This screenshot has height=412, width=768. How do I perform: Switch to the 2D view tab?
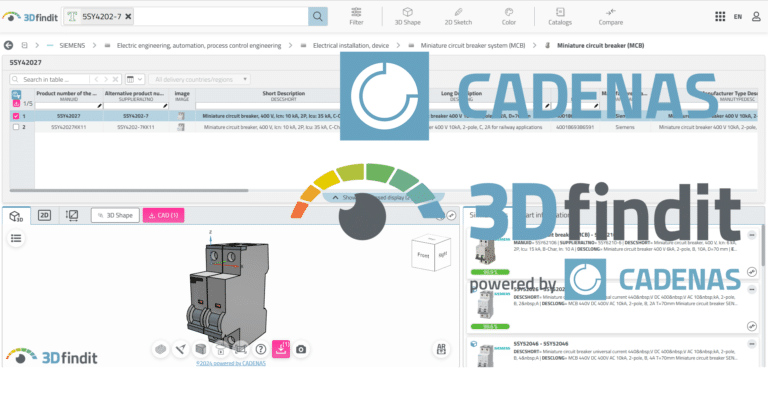(x=44, y=215)
